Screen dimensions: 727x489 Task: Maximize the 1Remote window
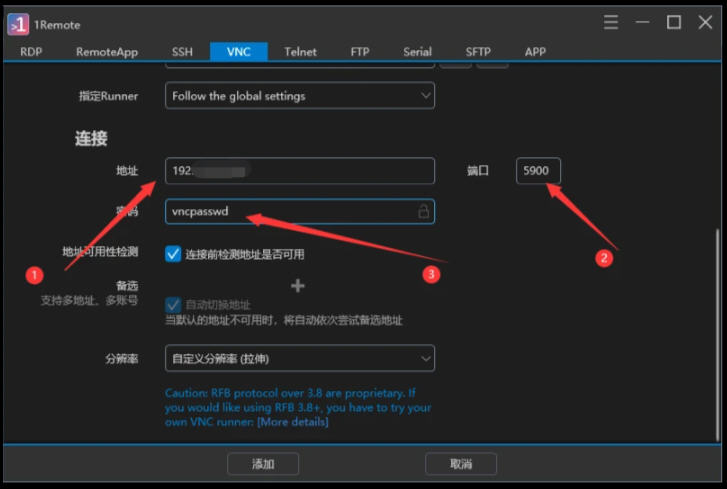click(x=674, y=22)
